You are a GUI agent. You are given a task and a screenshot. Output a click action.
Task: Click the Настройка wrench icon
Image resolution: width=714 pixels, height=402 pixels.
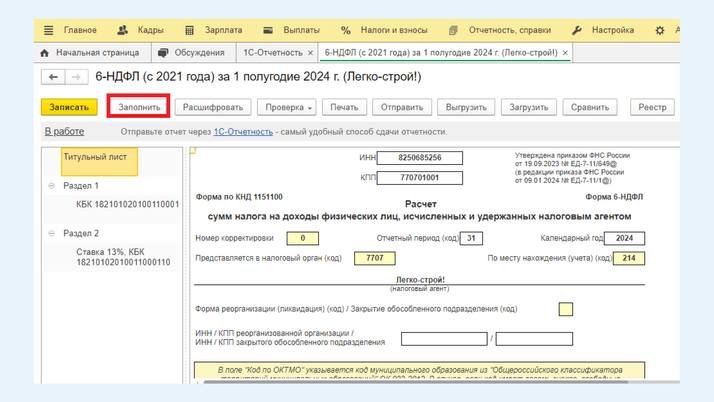click(x=576, y=31)
